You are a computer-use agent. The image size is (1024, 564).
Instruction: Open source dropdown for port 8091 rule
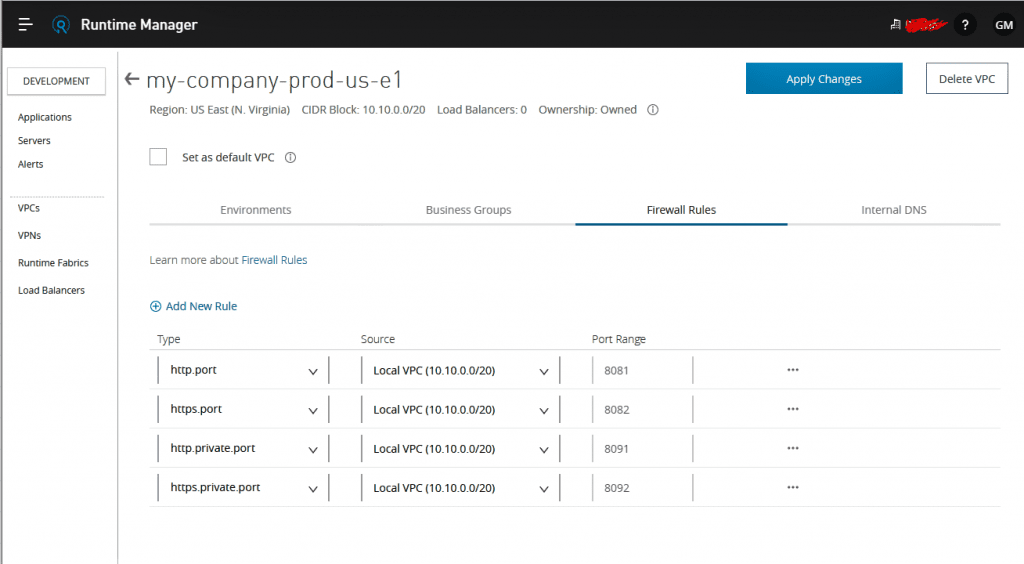[x=460, y=448]
